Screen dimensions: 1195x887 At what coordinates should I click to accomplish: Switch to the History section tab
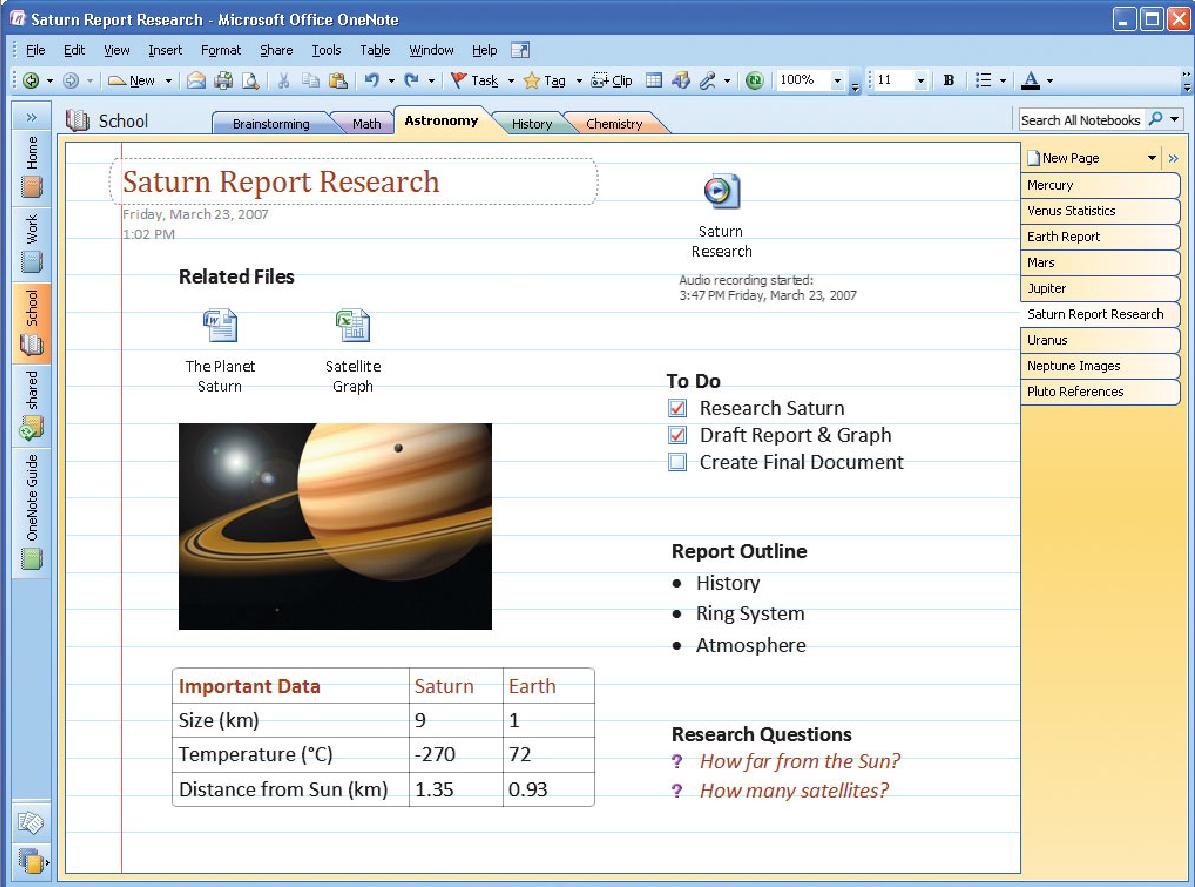531,123
